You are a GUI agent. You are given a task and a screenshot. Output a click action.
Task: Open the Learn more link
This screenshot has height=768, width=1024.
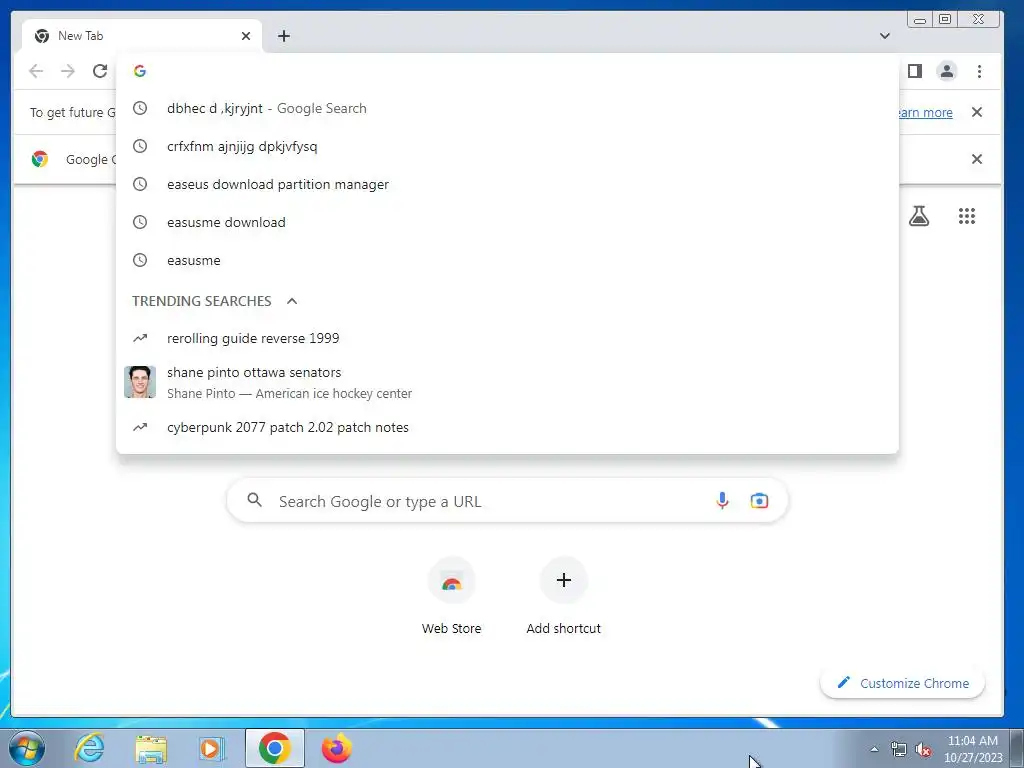(x=925, y=112)
